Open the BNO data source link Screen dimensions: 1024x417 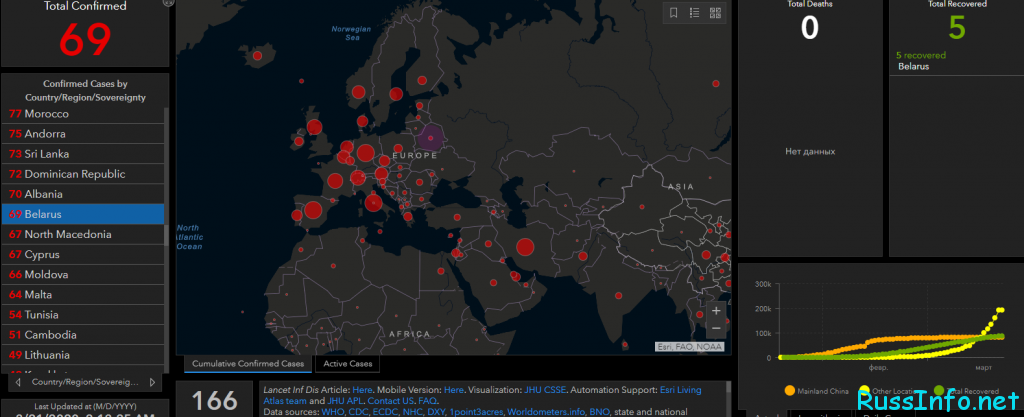(x=598, y=412)
